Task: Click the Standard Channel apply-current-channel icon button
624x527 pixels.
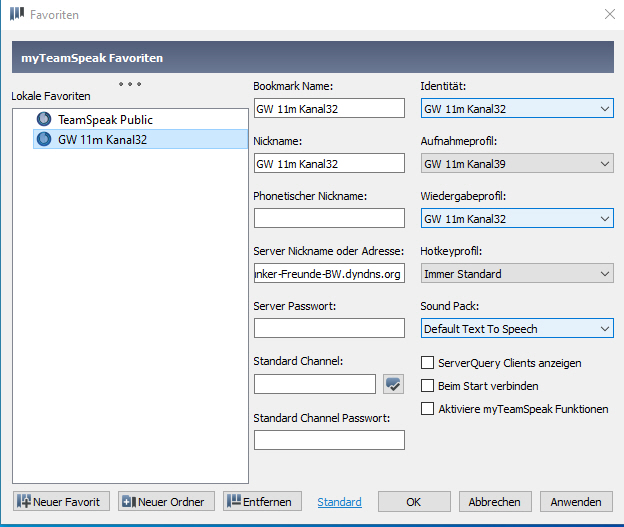Action: tap(393, 384)
